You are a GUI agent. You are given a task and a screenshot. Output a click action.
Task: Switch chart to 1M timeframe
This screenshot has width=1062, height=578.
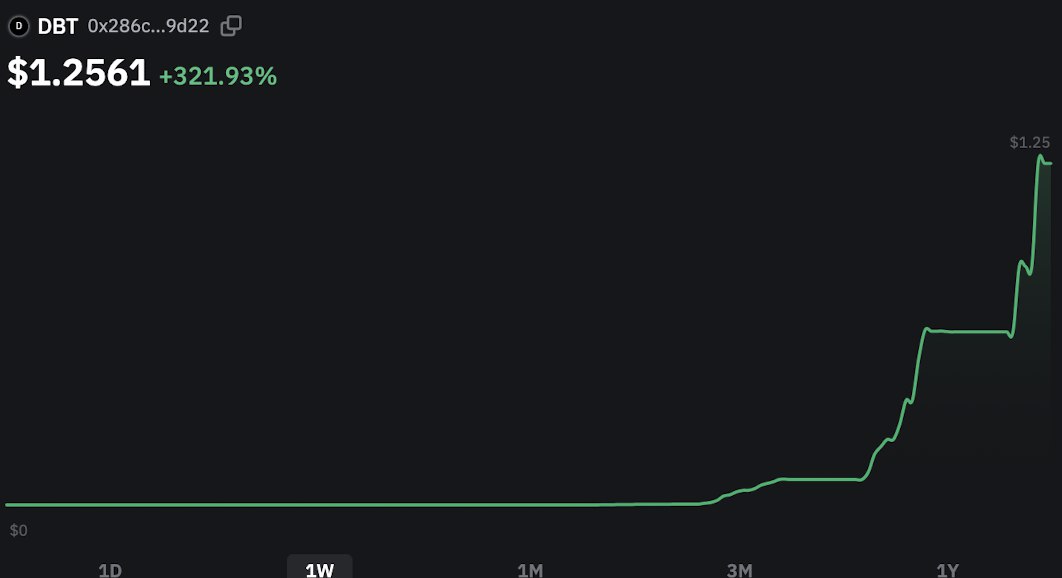[530, 569]
